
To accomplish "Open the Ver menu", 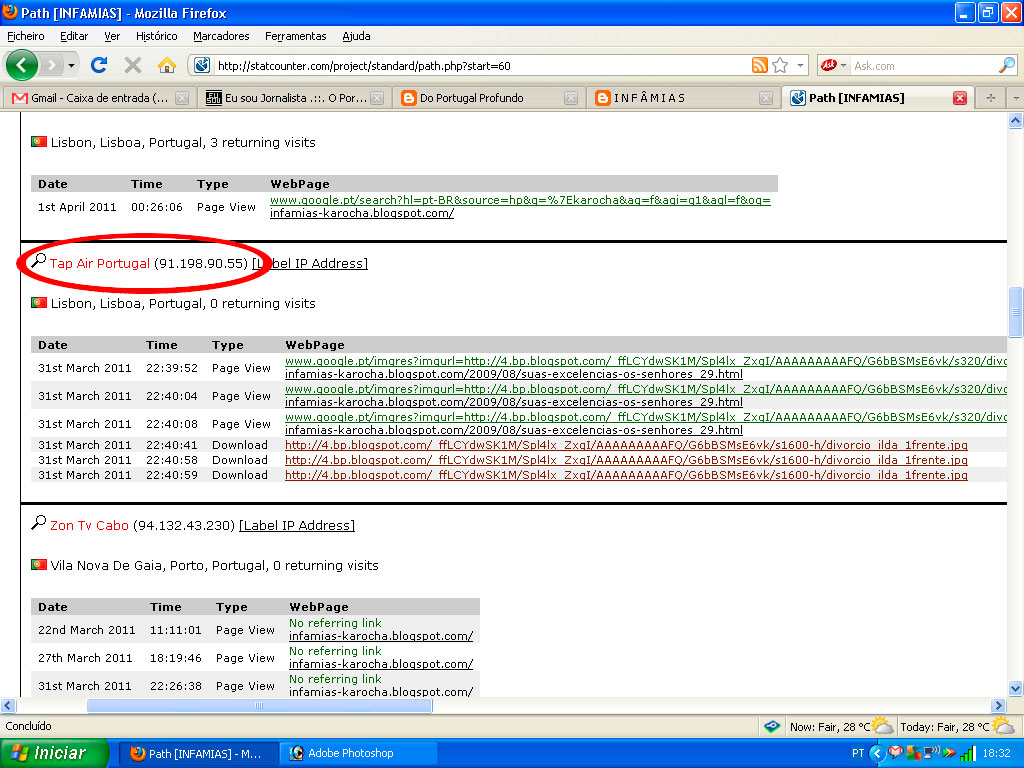I will 112,36.
